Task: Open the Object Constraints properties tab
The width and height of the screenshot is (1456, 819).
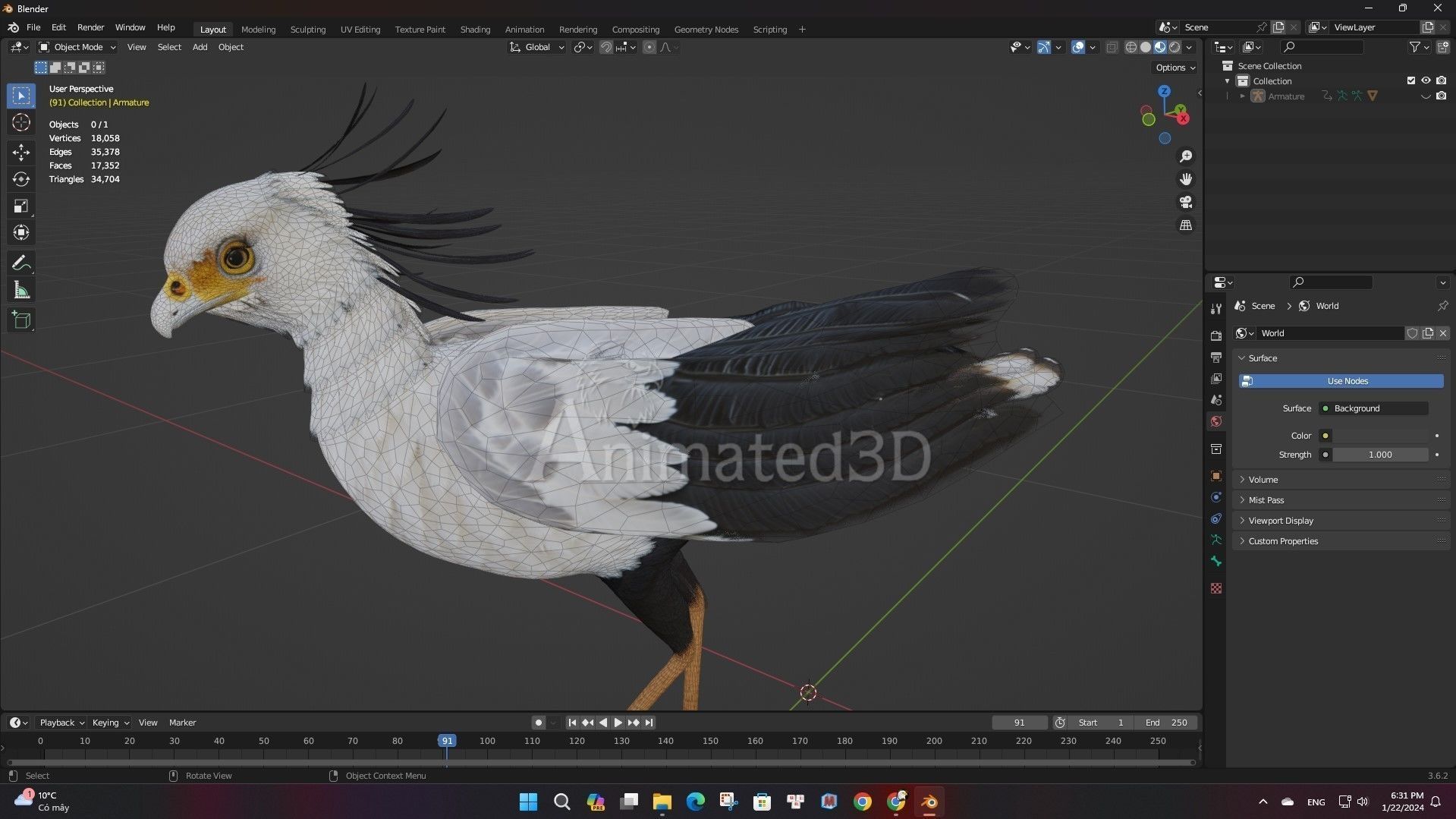Action: click(1216, 518)
